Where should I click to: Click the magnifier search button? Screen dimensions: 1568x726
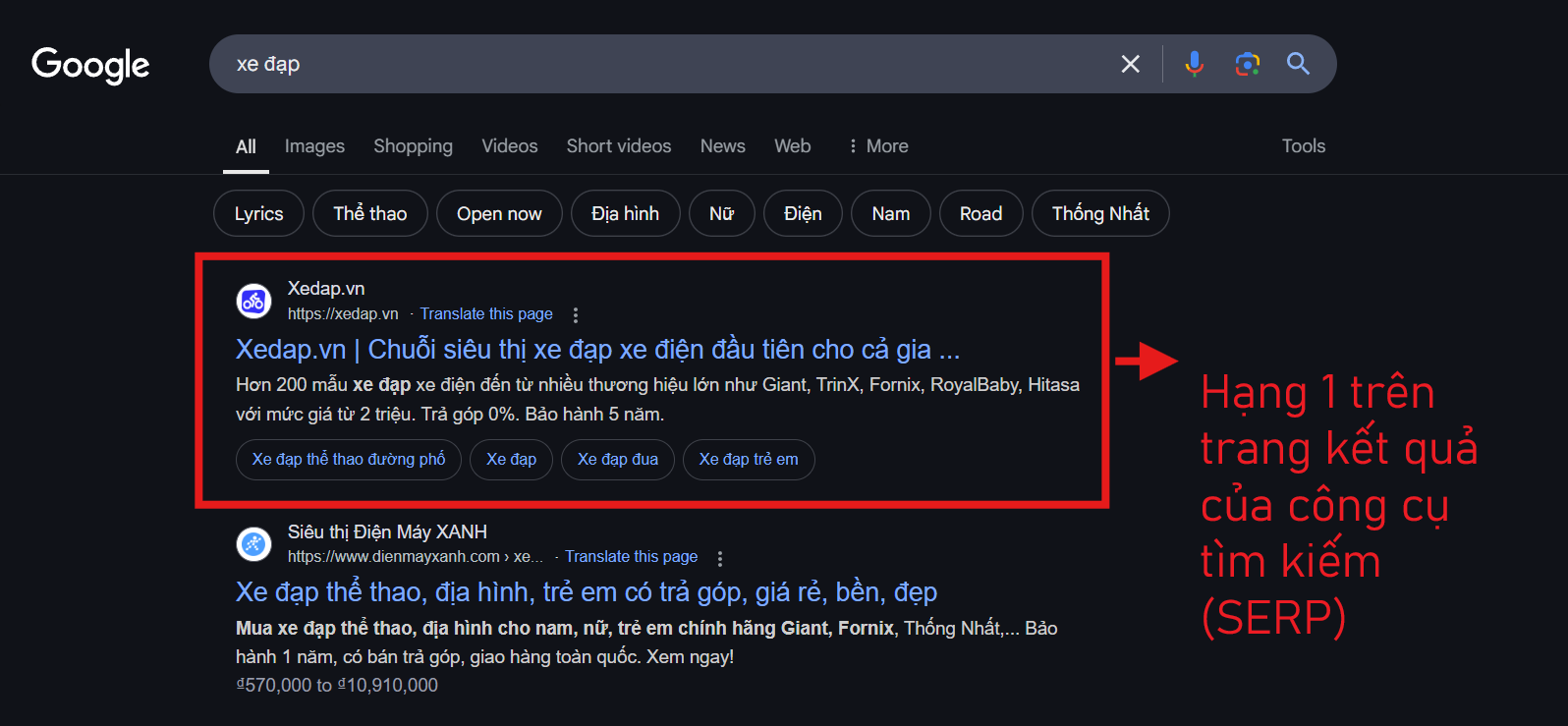pos(1298,64)
